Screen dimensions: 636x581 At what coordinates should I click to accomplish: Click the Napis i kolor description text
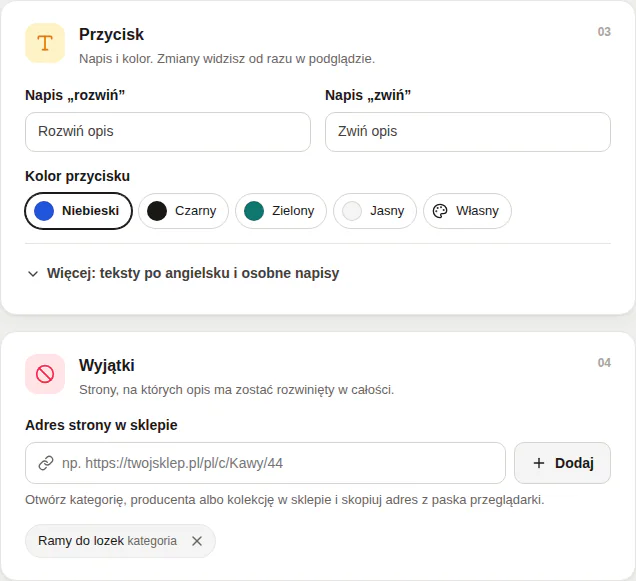(227, 59)
